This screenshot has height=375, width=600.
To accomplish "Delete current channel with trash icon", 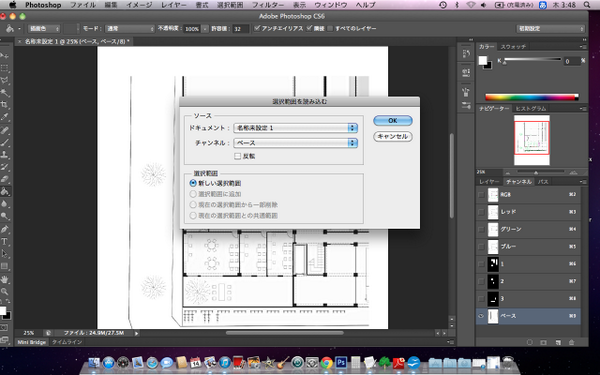I will [572, 342].
